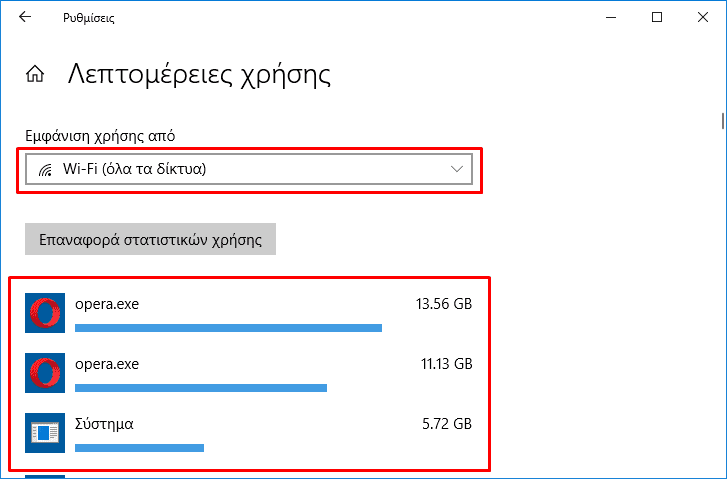The image size is (727, 479).
Task: Click the vertical scrollbar thumb on the right
Action: click(x=723, y=121)
